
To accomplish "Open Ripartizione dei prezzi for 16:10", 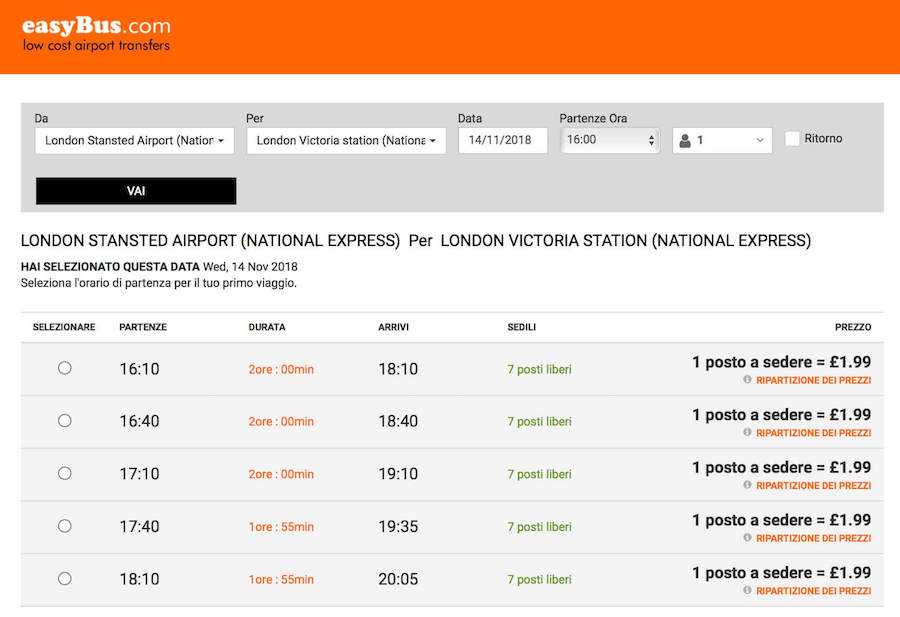I will click(x=813, y=380).
